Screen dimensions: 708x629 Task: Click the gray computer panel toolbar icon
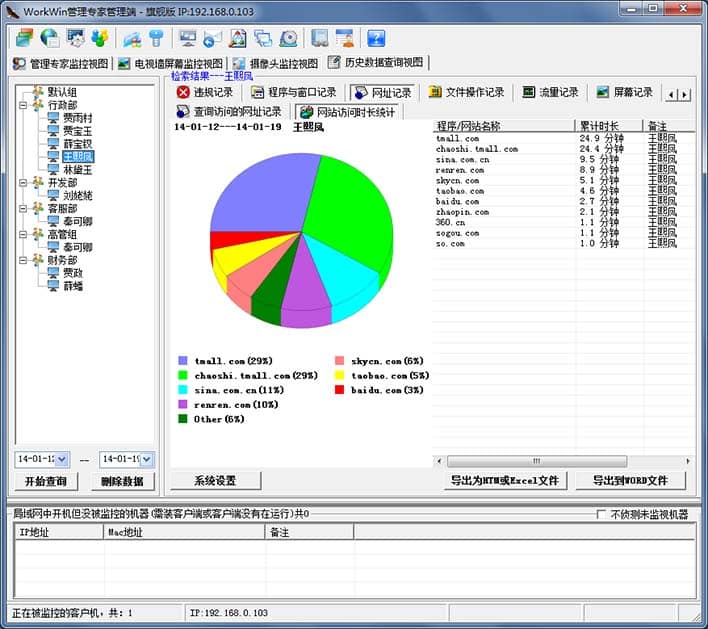[320, 39]
